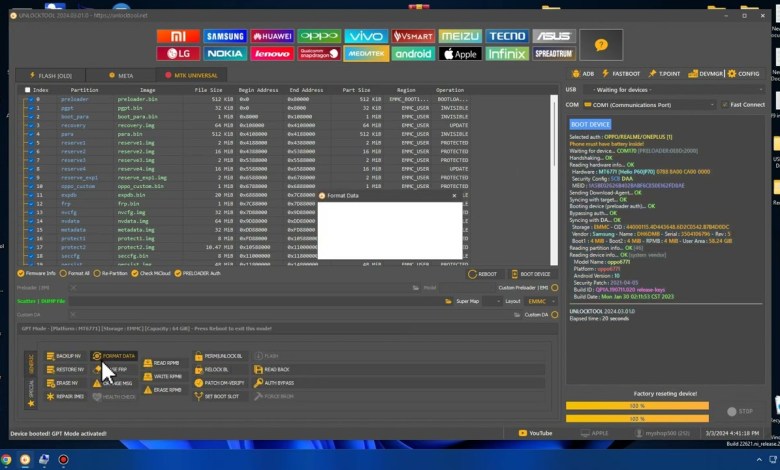The width and height of the screenshot is (780, 470).
Task: Enable the Custom Preloader EMI toggle
Action: pos(555,288)
